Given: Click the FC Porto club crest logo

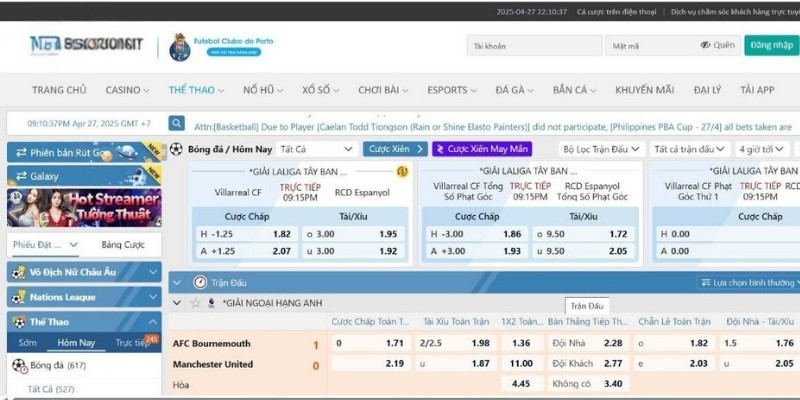Looking at the screenshot, I should click(x=181, y=45).
